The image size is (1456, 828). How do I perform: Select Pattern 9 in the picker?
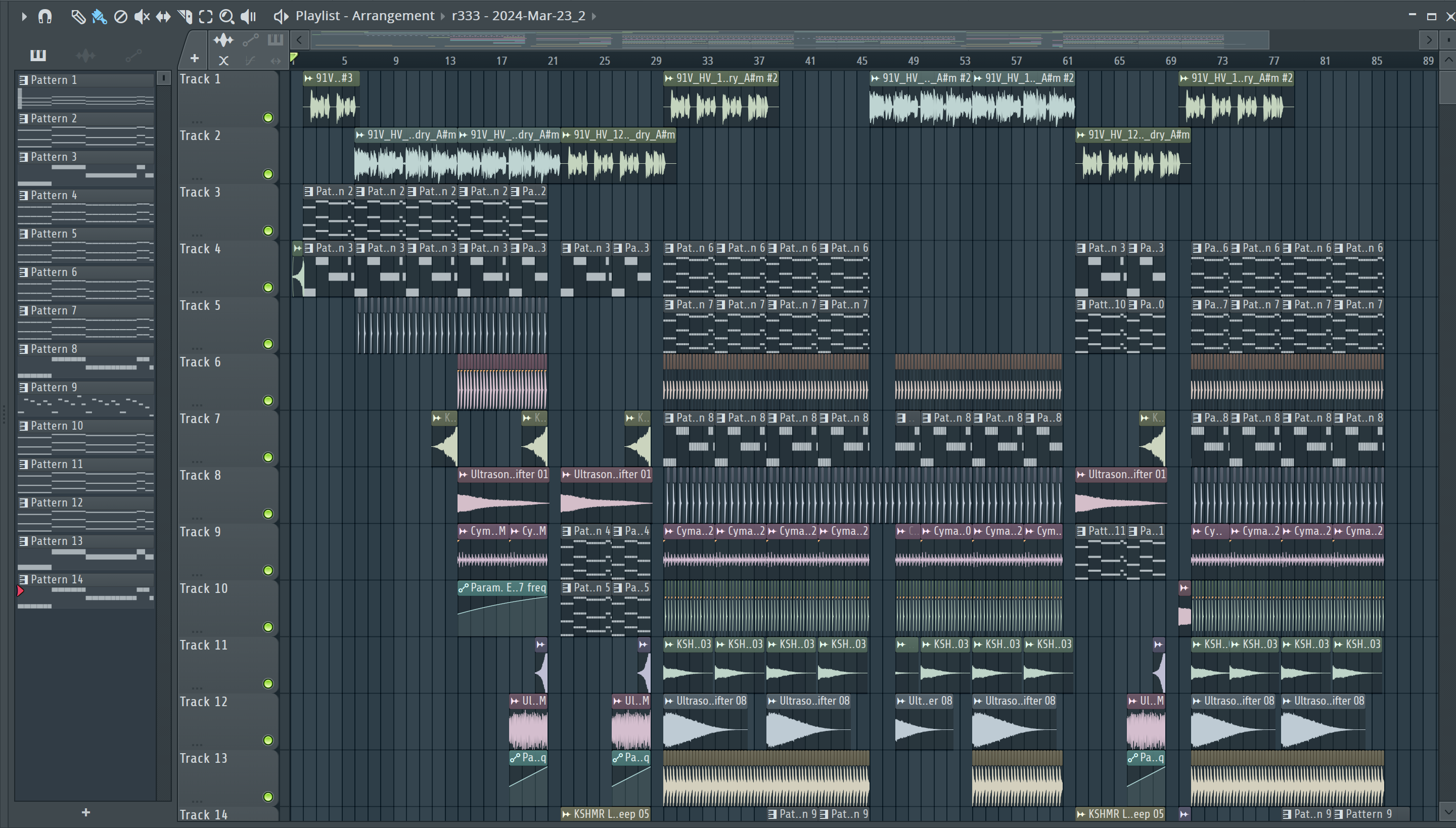coord(86,399)
